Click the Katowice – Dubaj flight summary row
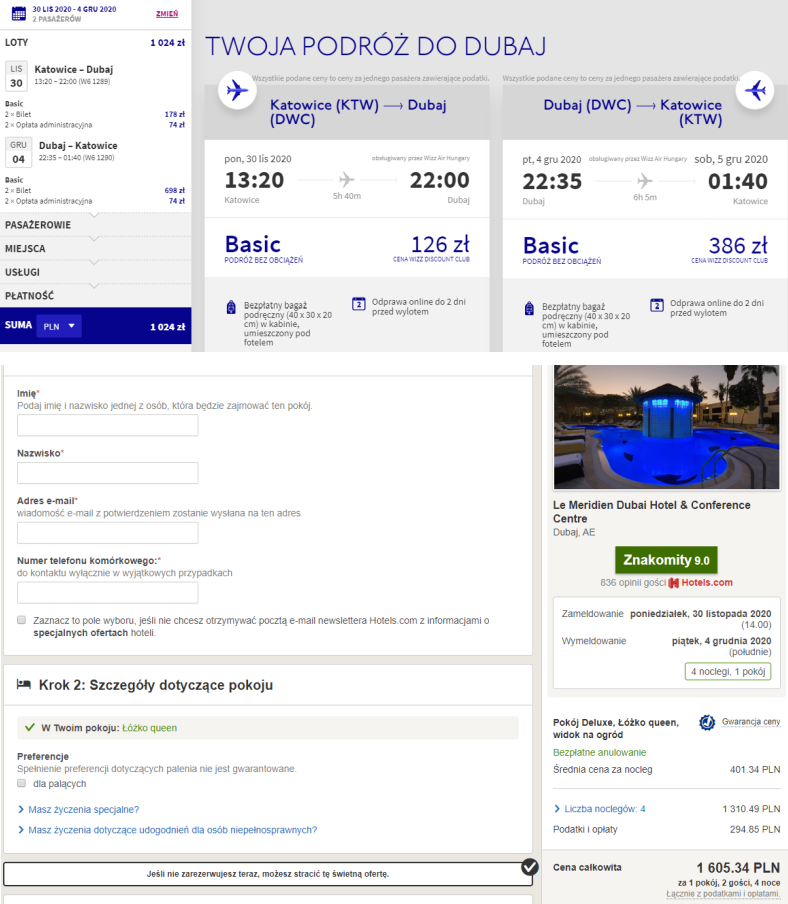 point(95,75)
